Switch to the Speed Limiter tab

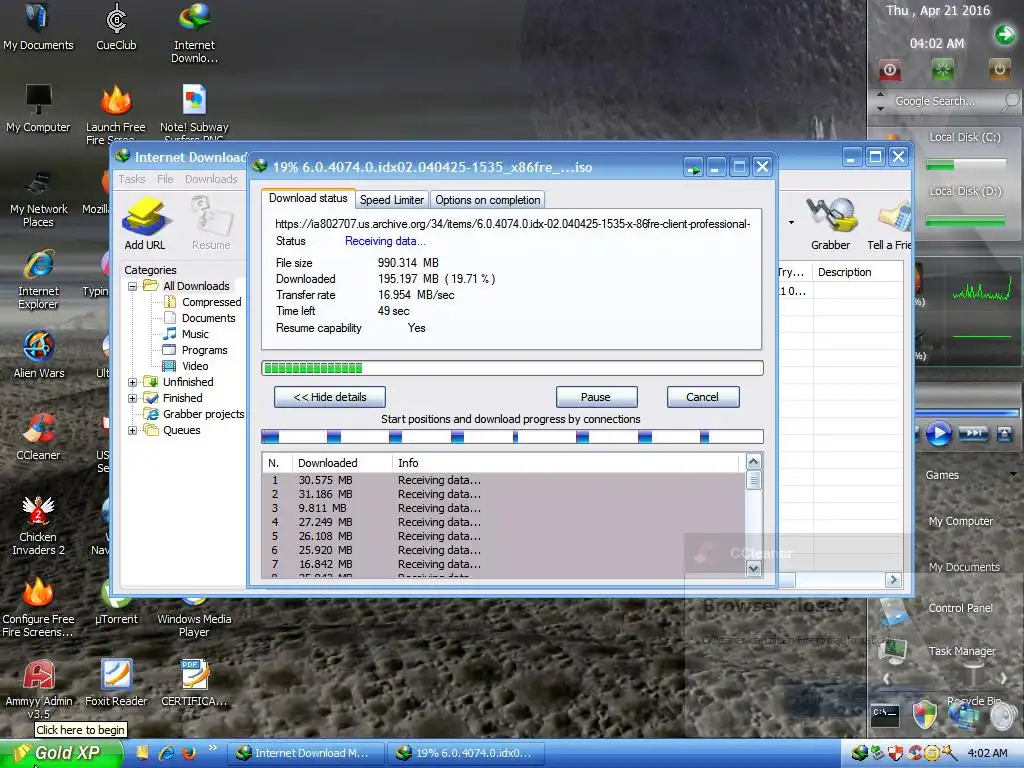392,200
